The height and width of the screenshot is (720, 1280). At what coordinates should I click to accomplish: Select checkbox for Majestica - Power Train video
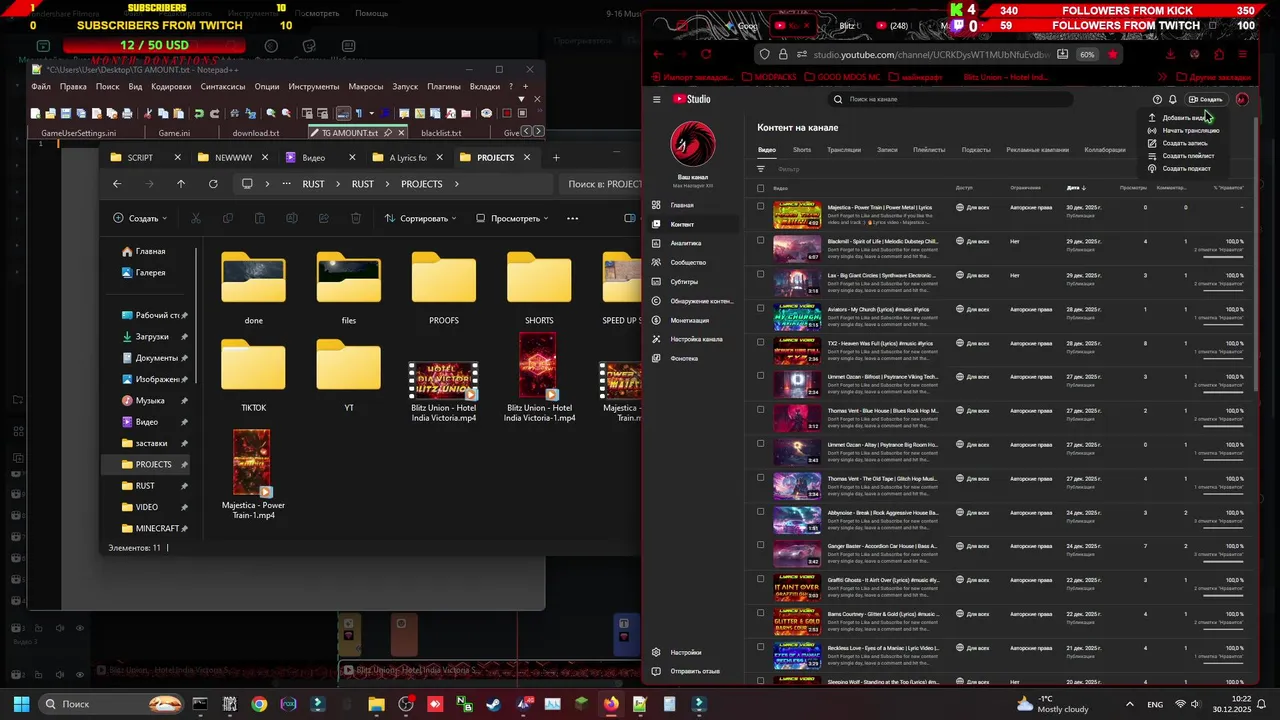[760, 207]
